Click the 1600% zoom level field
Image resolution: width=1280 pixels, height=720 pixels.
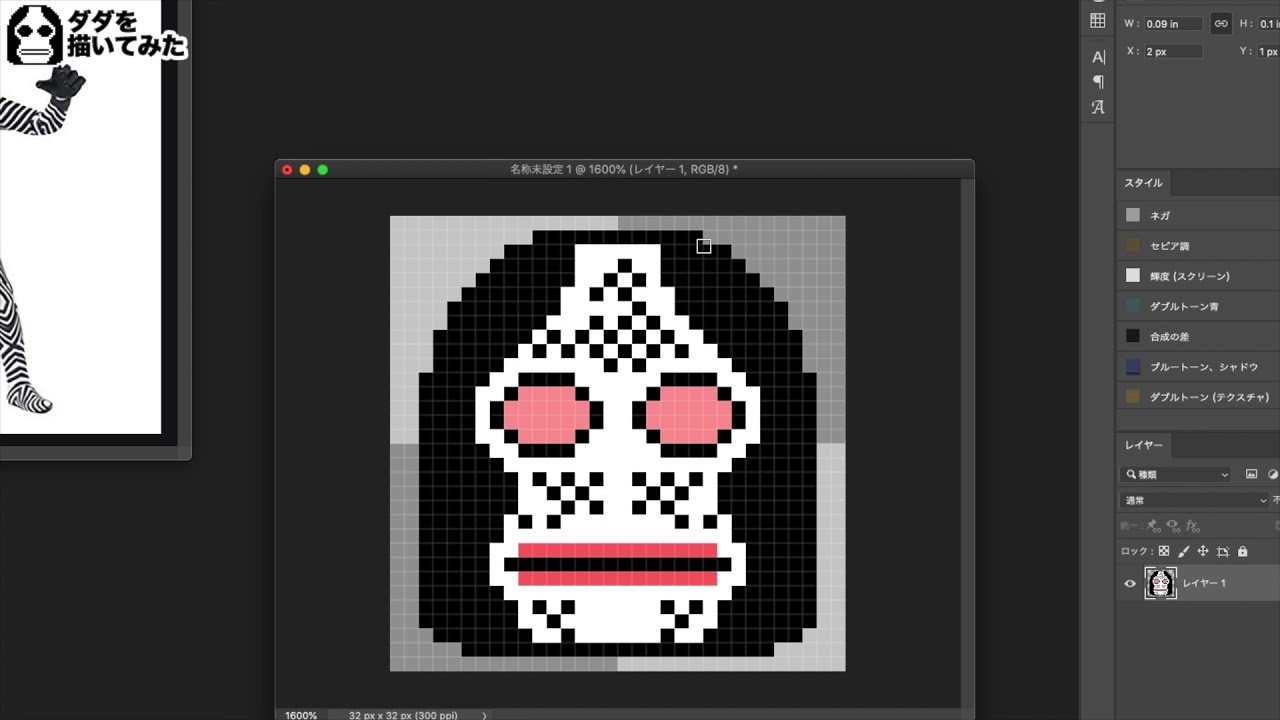coord(301,715)
